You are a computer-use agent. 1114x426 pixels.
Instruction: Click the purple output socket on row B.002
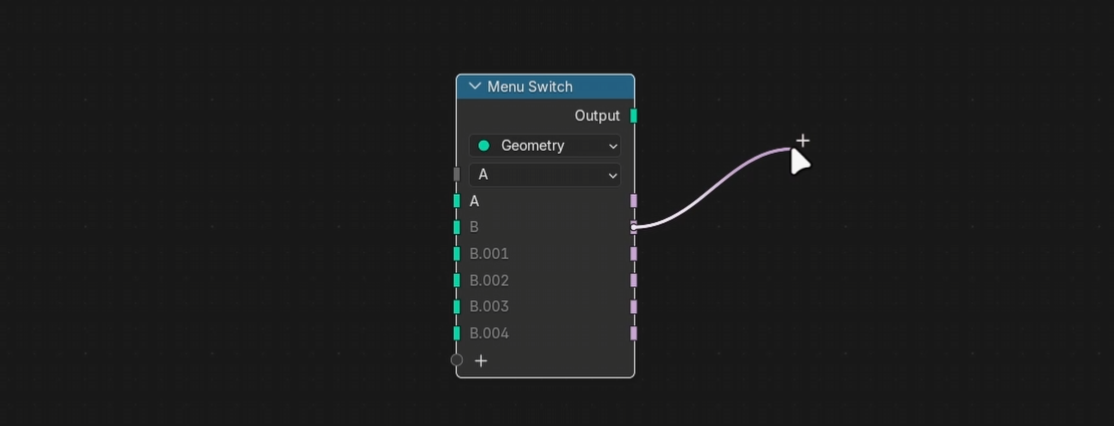point(634,280)
